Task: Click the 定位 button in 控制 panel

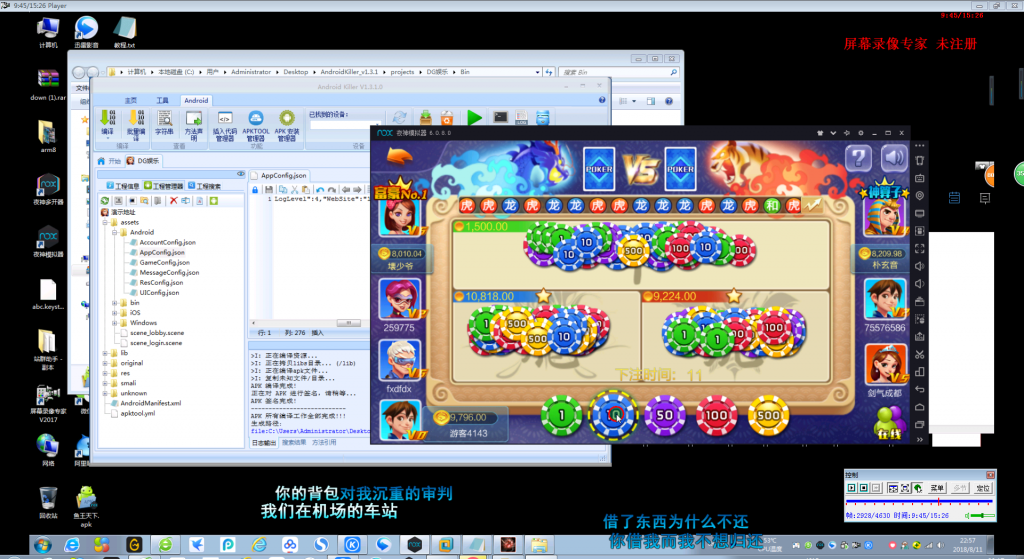Action: tap(982, 488)
